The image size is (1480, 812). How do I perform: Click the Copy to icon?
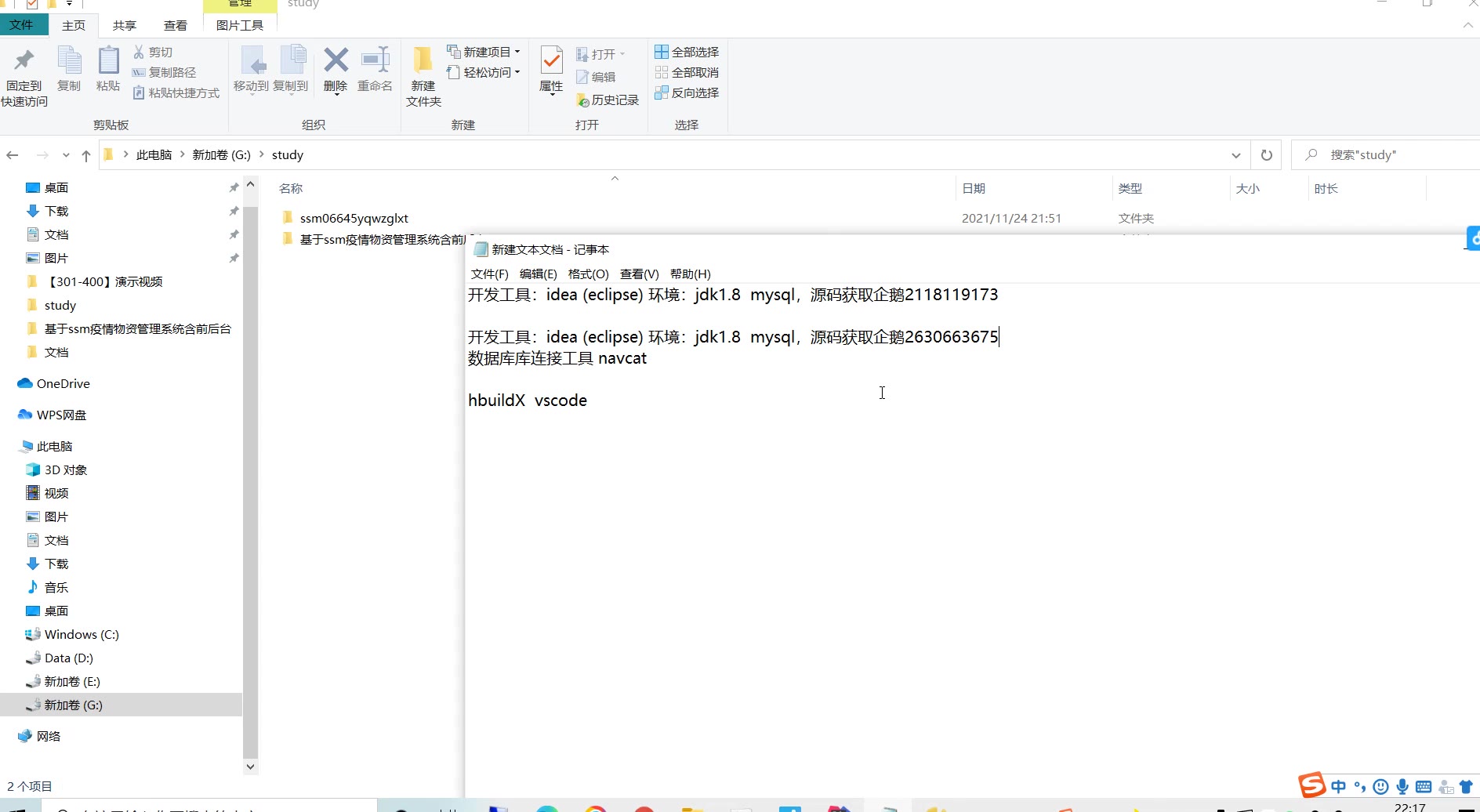tap(291, 69)
